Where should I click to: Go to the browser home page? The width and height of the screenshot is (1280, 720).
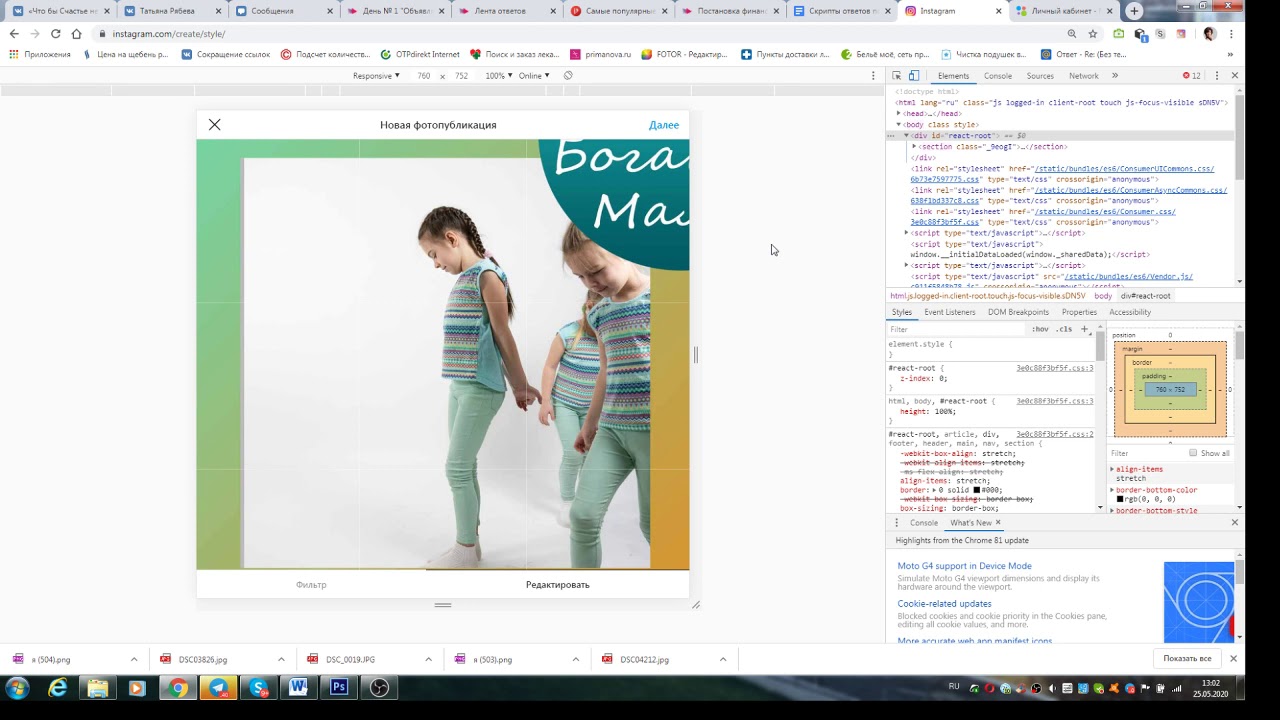76,33
